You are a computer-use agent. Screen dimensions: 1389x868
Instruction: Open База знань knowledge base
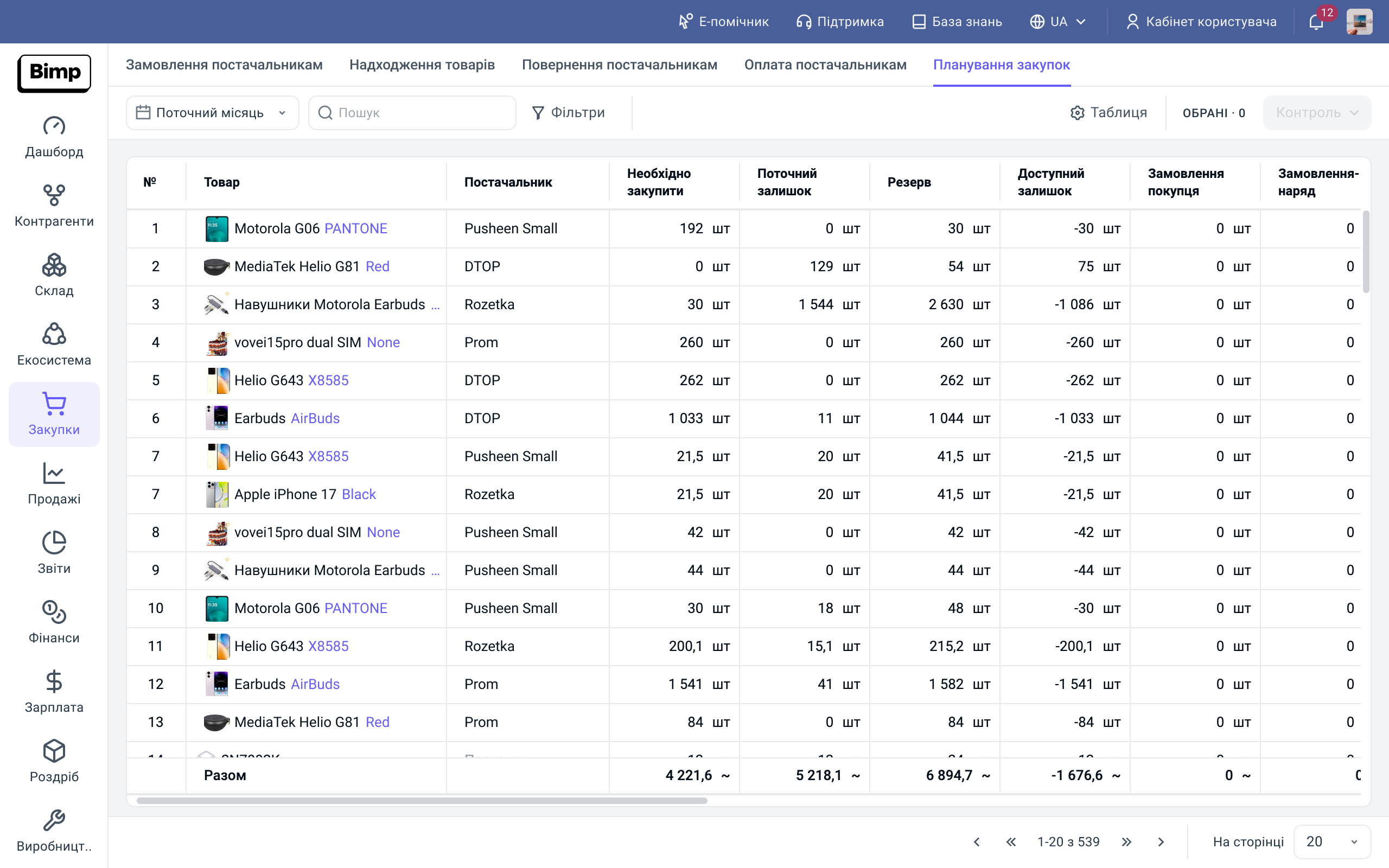[957, 22]
